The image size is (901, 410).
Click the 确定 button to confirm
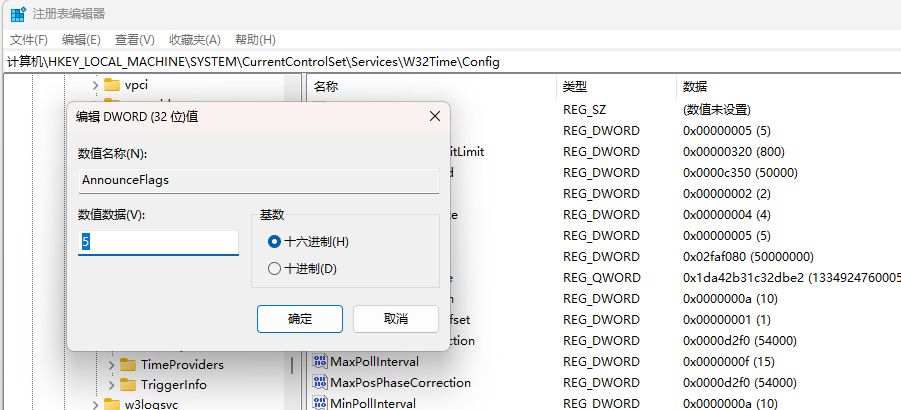299,319
